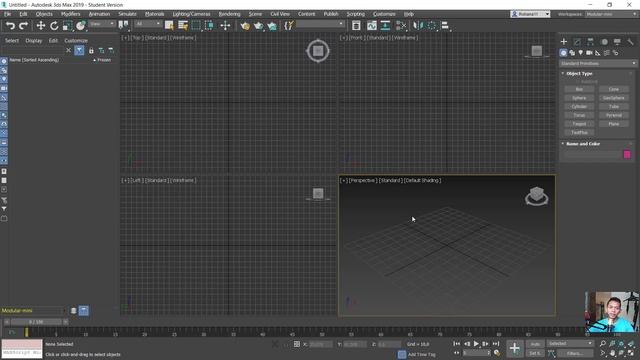Activate the Select and Move tool
This screenshot has width=640, height=360.
[41, 26]
